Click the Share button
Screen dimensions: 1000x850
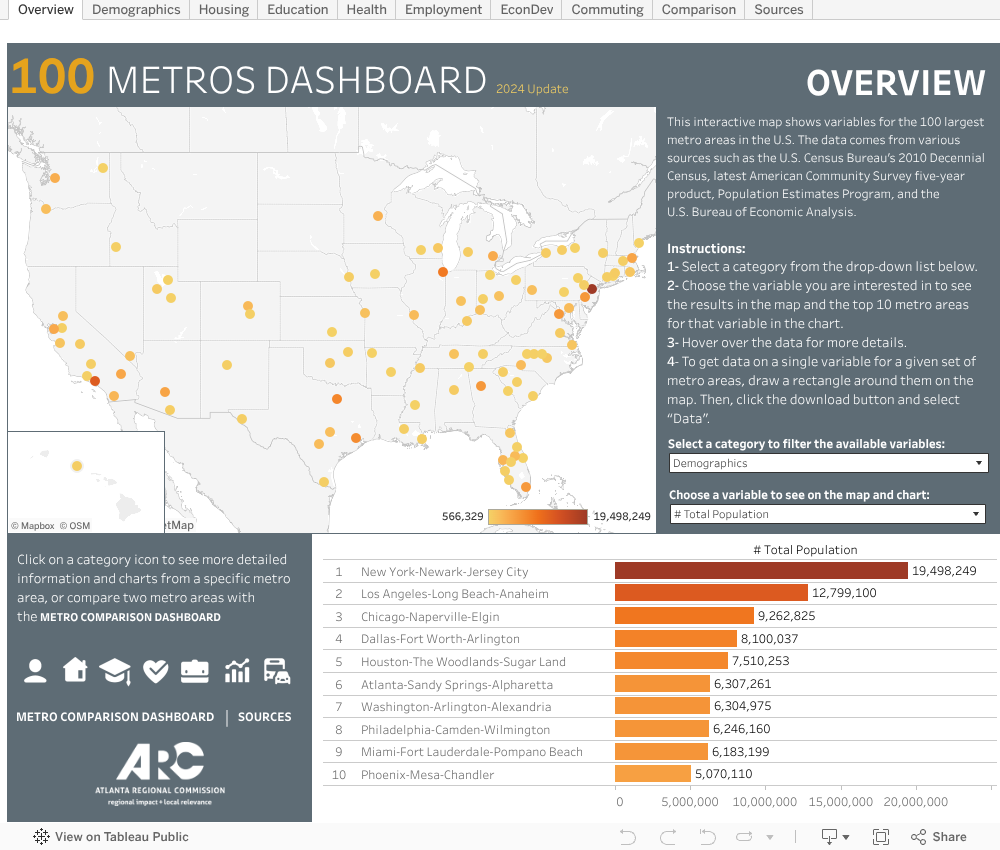point(938,837)
